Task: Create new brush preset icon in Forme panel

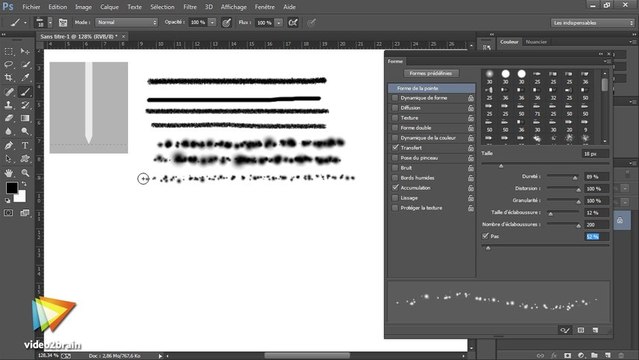Action: click(595, 330)
